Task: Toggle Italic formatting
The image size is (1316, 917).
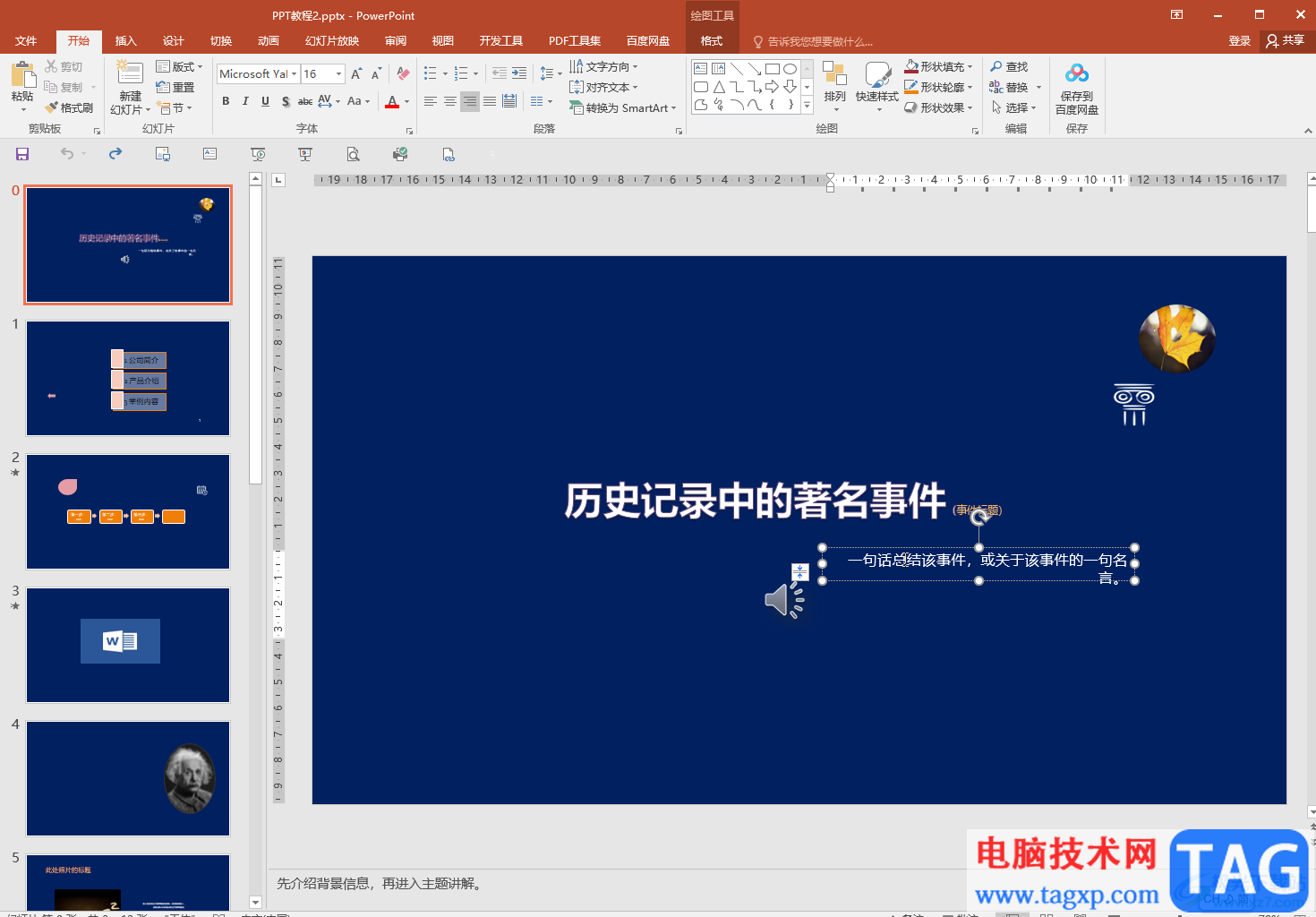Action: (245, 101)
